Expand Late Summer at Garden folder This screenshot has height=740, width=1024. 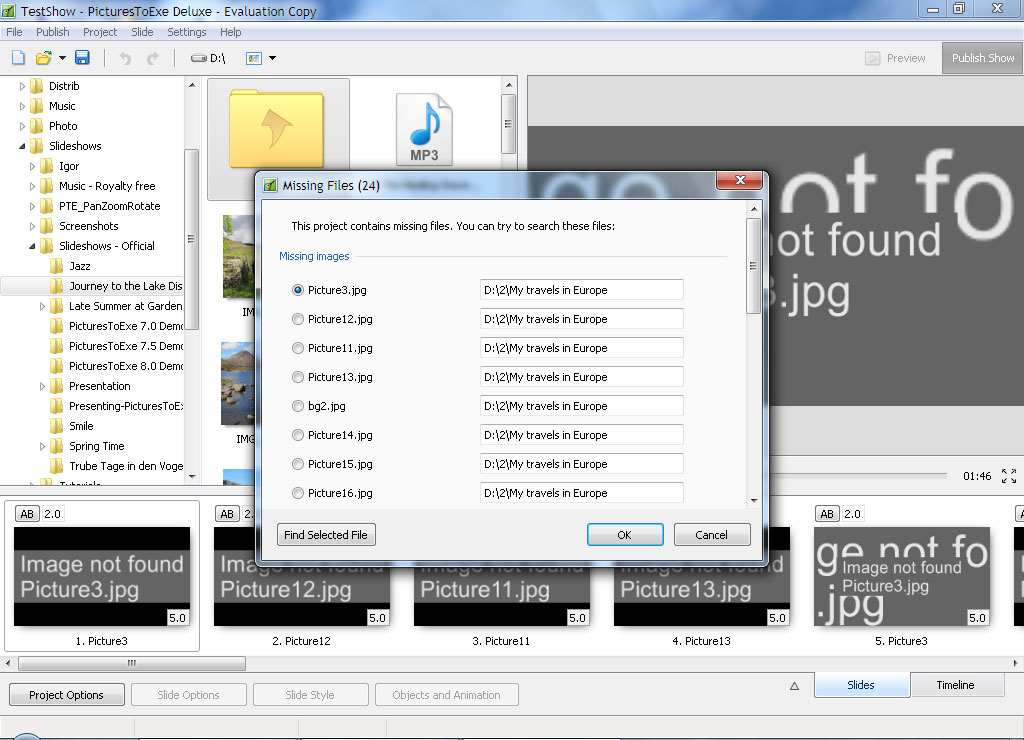click(42, 306)
